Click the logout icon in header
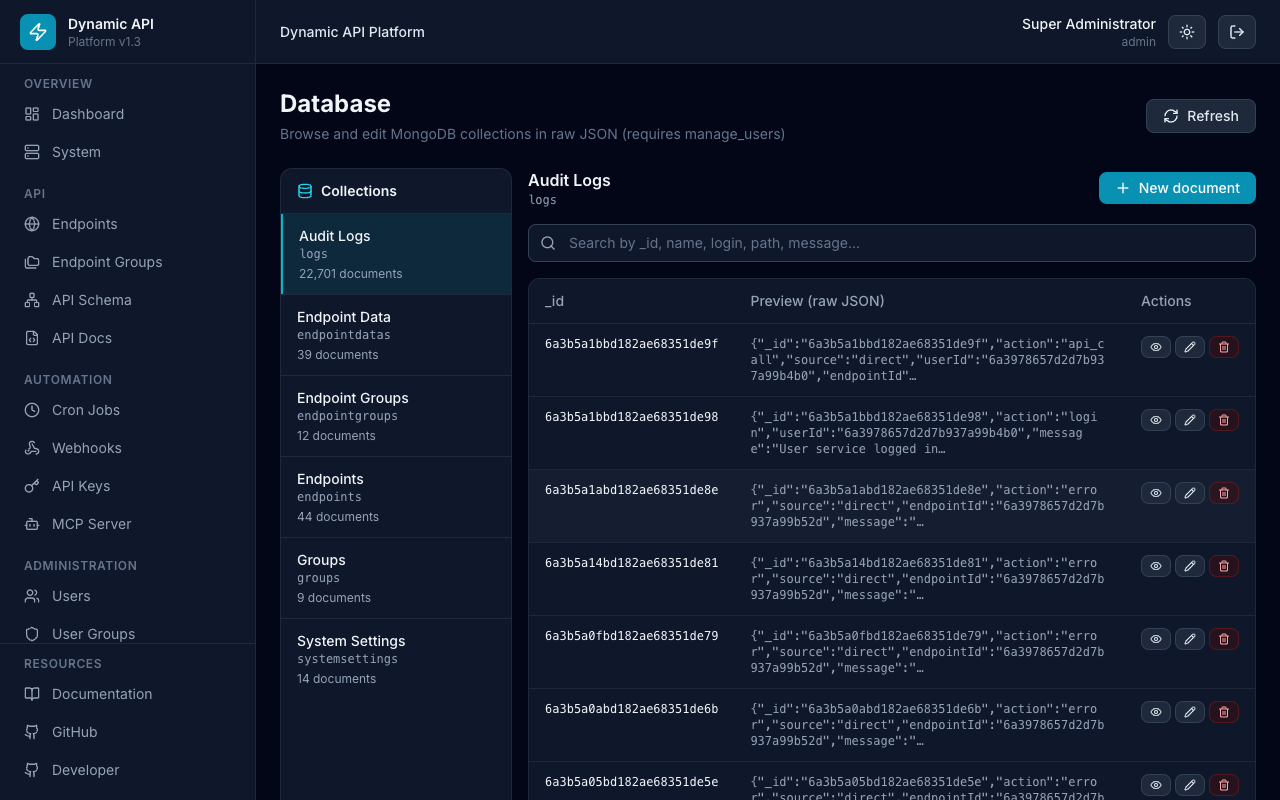 coord(1237,32)
